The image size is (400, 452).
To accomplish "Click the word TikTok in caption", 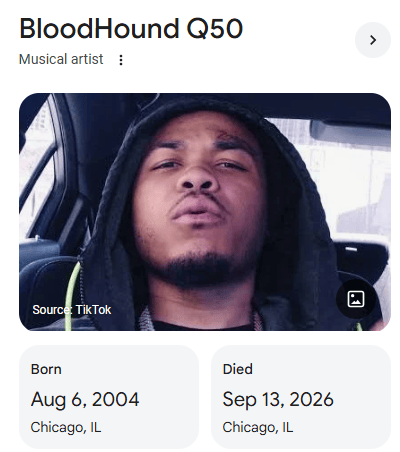I will (93, 310).
